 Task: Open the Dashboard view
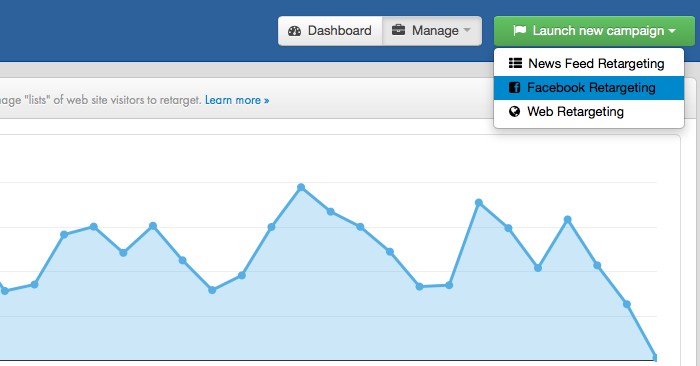(x=330, y=31)
